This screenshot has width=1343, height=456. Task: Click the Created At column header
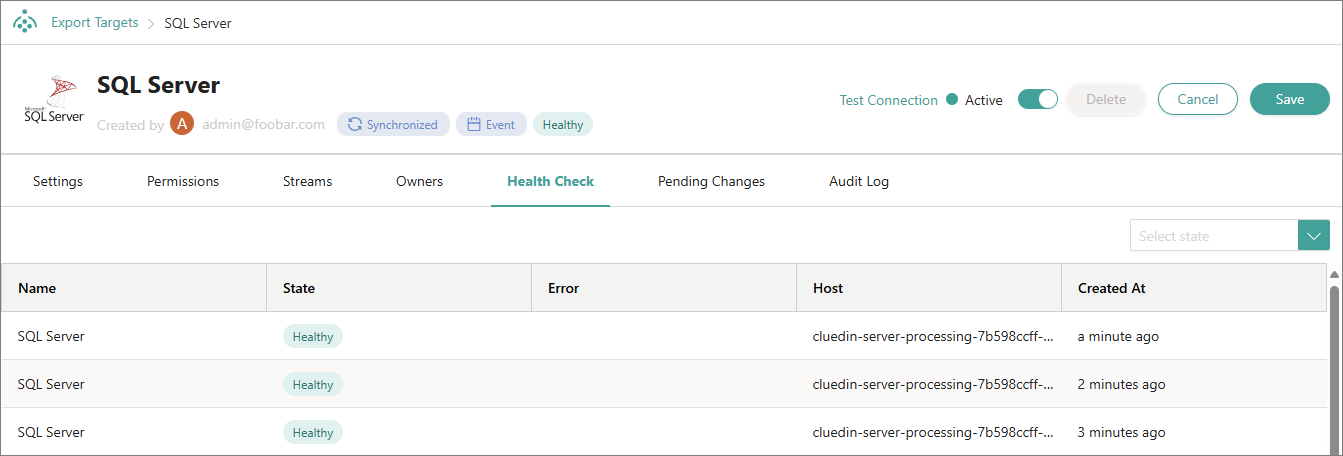[1194, 288]
